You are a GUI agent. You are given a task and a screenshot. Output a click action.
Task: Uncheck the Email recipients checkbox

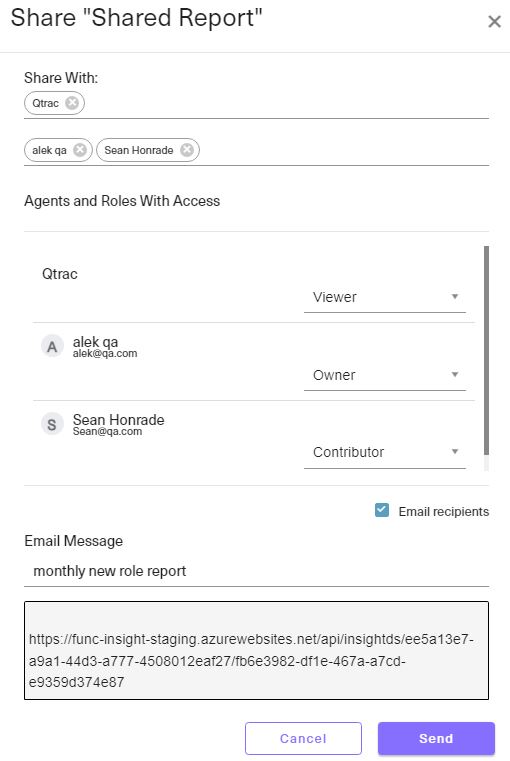382,511
